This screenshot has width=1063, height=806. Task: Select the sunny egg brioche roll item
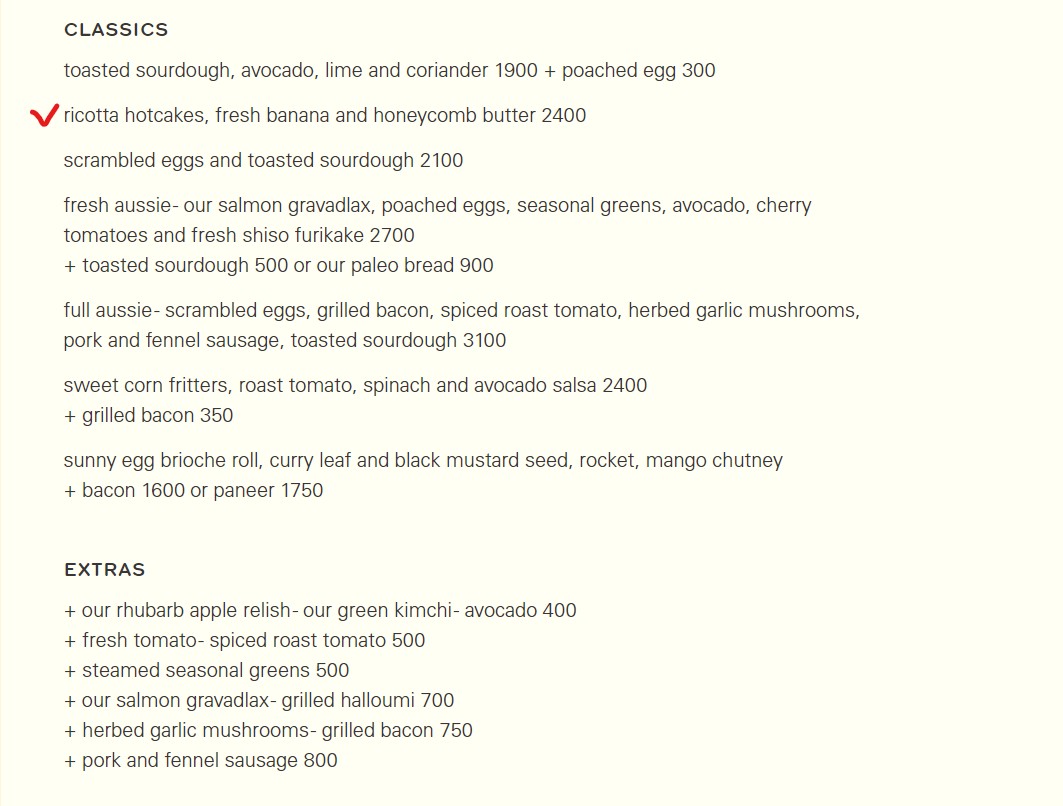(423, 460)
